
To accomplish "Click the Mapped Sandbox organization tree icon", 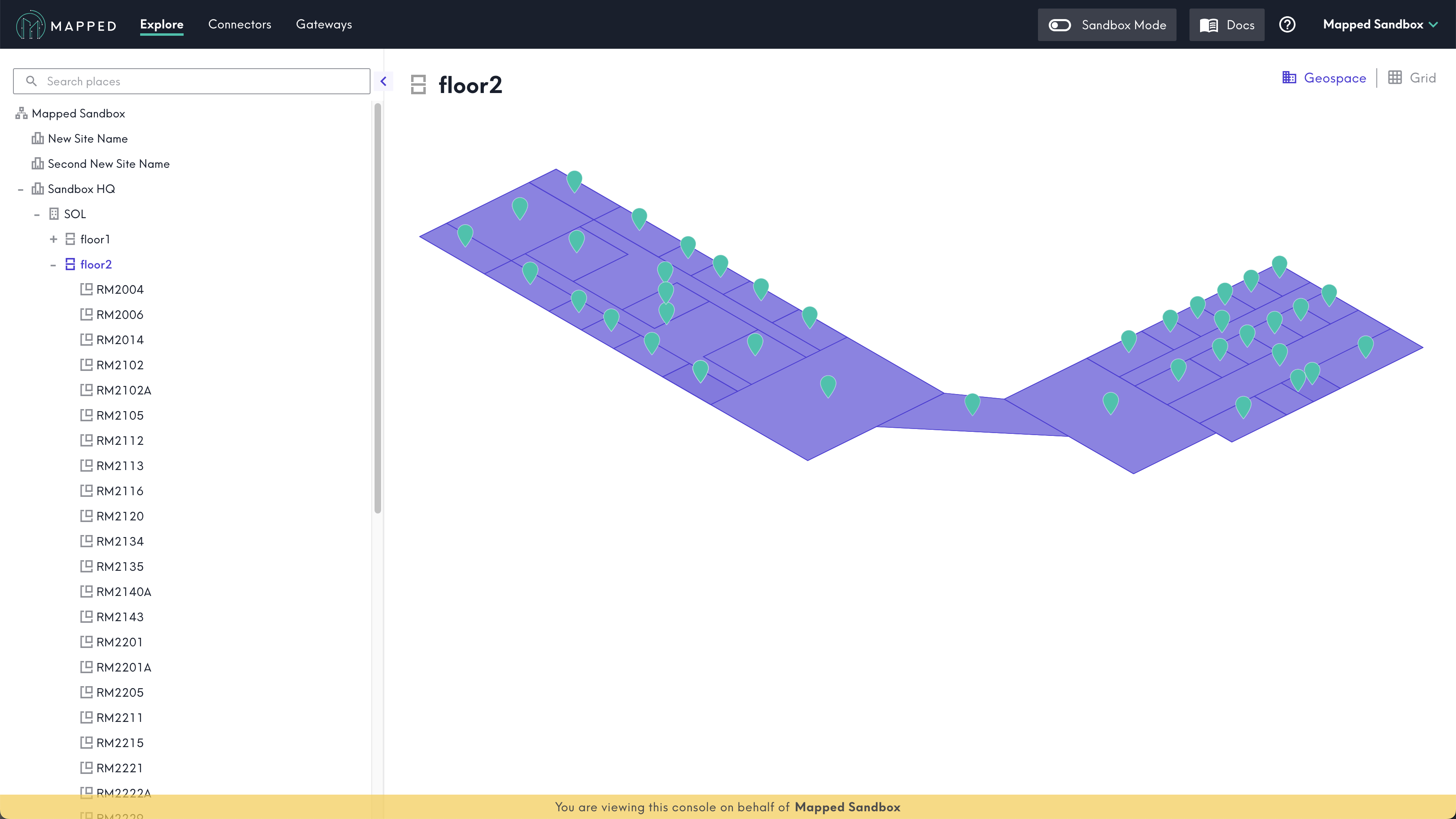I will [x=22, y=114].
